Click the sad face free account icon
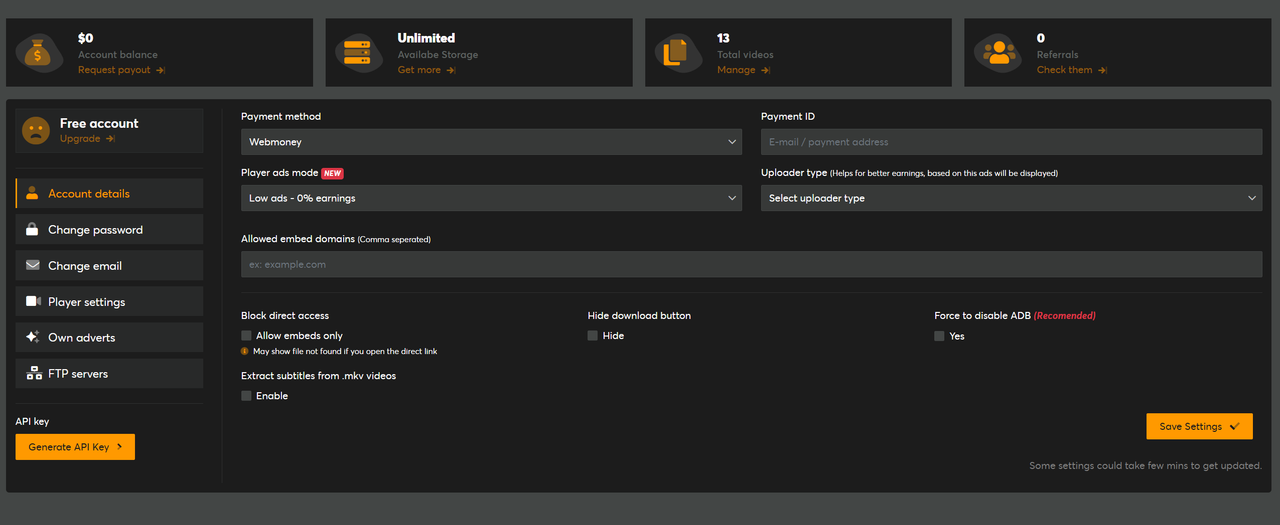 (x=36, y=131)
